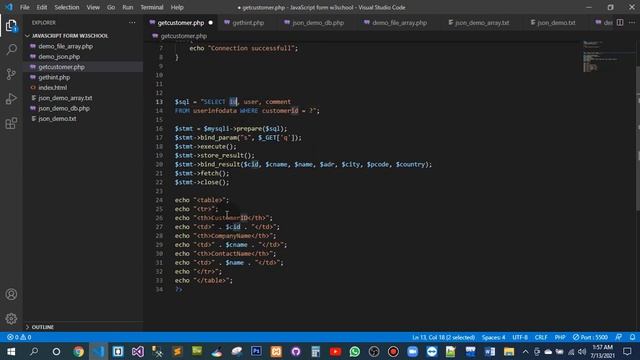The height and width of the screenshot is (360, 640).
Task: Open the Terminal menu
Action: click(x=152, y=7)
